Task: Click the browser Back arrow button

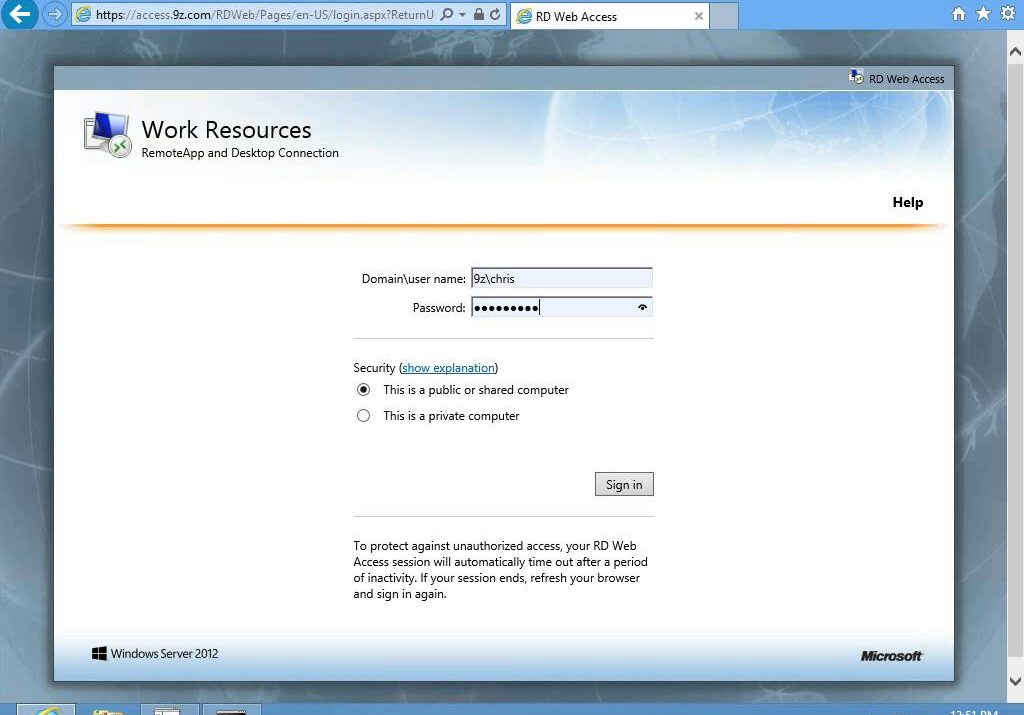Action: pyautogui.click(x=20, y=14)
